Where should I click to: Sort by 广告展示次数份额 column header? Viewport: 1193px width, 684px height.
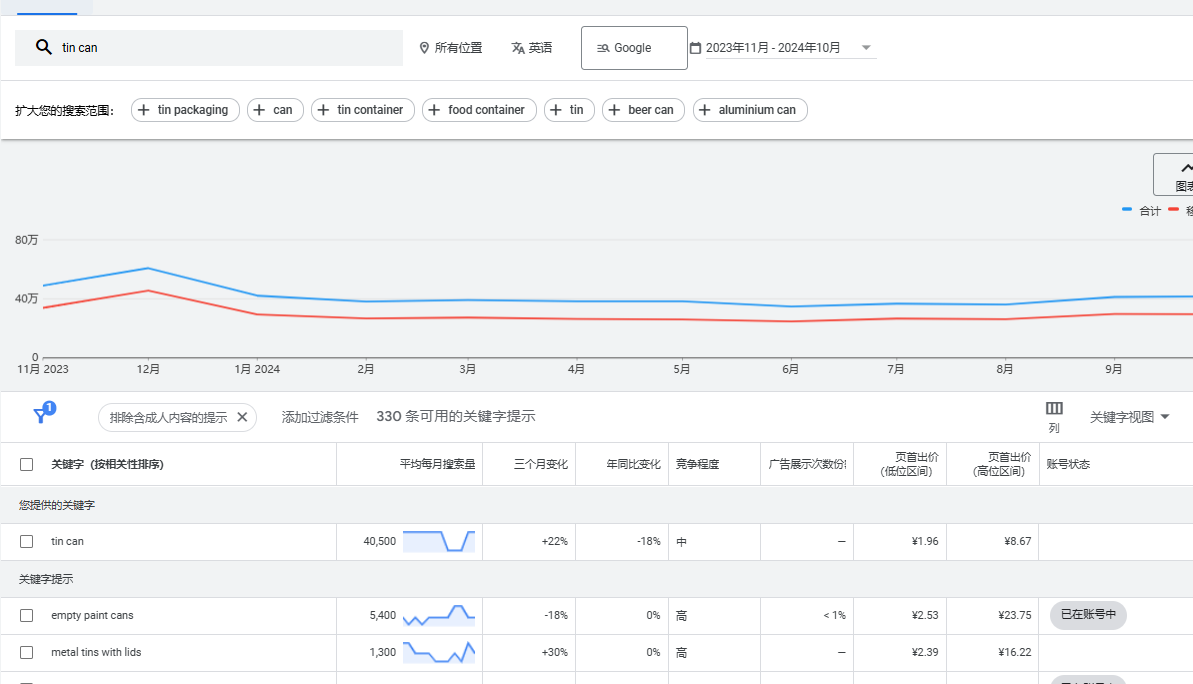tap(807, 464)
